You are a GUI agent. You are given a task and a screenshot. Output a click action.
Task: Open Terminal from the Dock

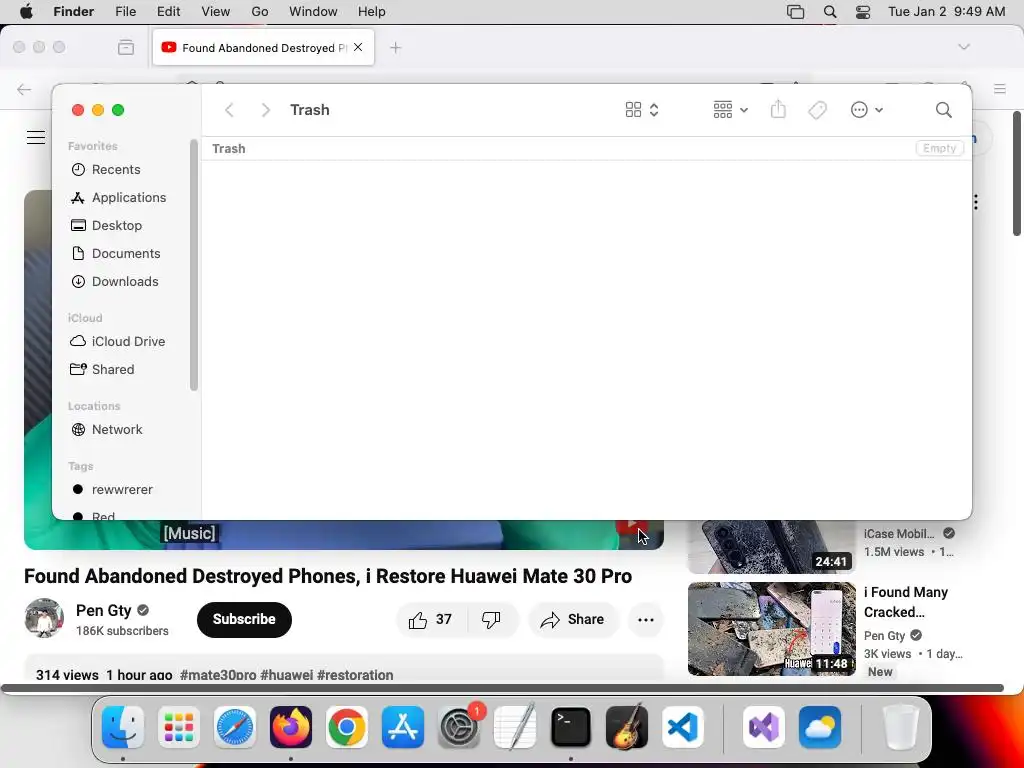571,727
